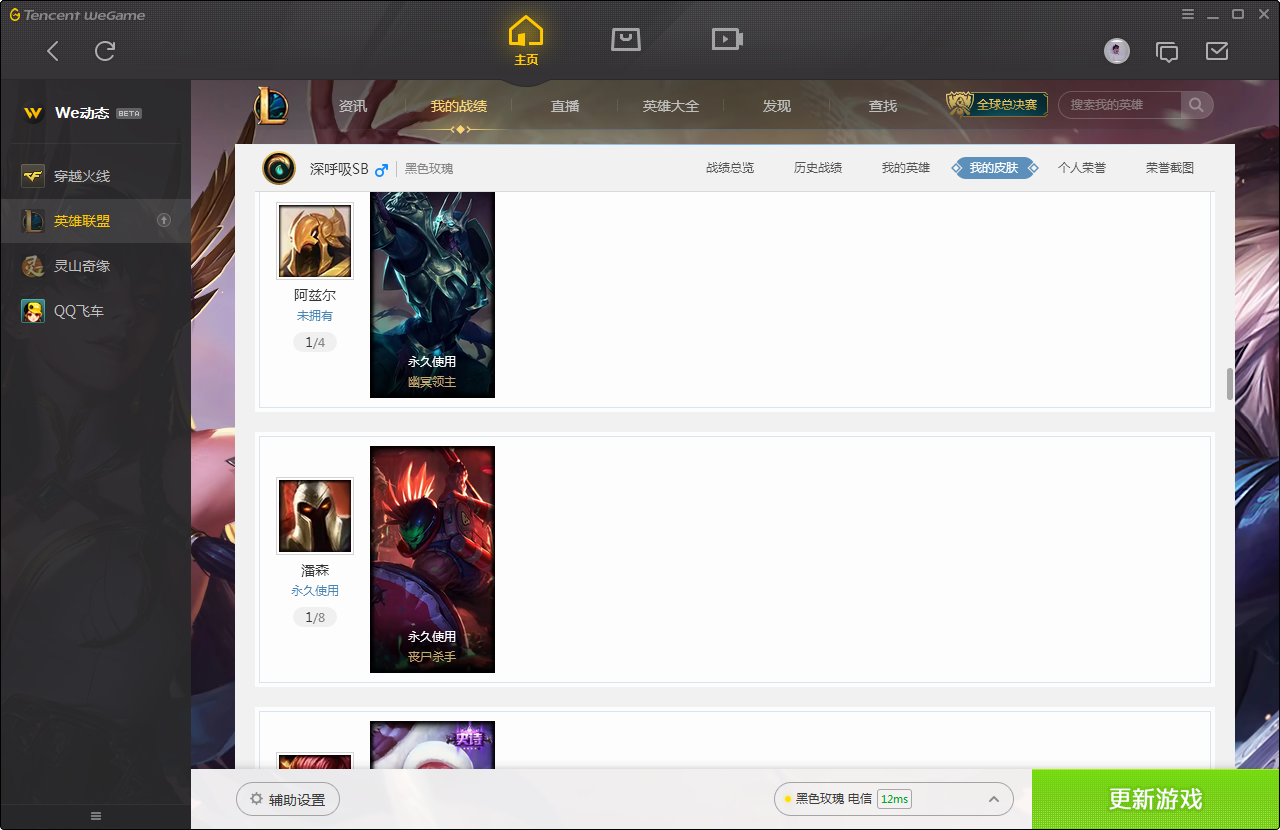Switch to 历史战绩 sub-tab
Image resolution: width=1280 pixels, height=830 pixels.
pos(818,168)
